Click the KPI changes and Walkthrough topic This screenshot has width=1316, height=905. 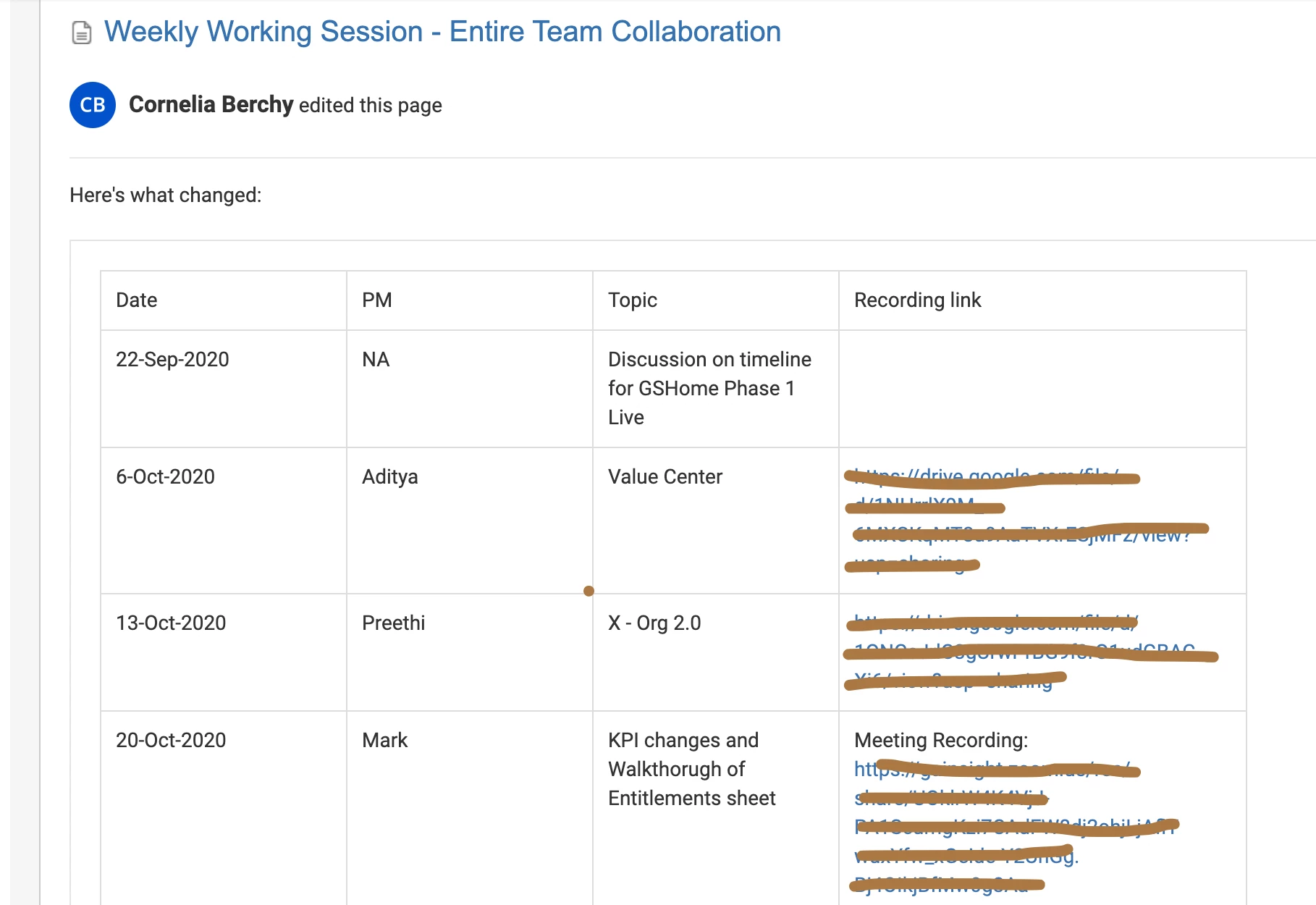coord(692,769)
